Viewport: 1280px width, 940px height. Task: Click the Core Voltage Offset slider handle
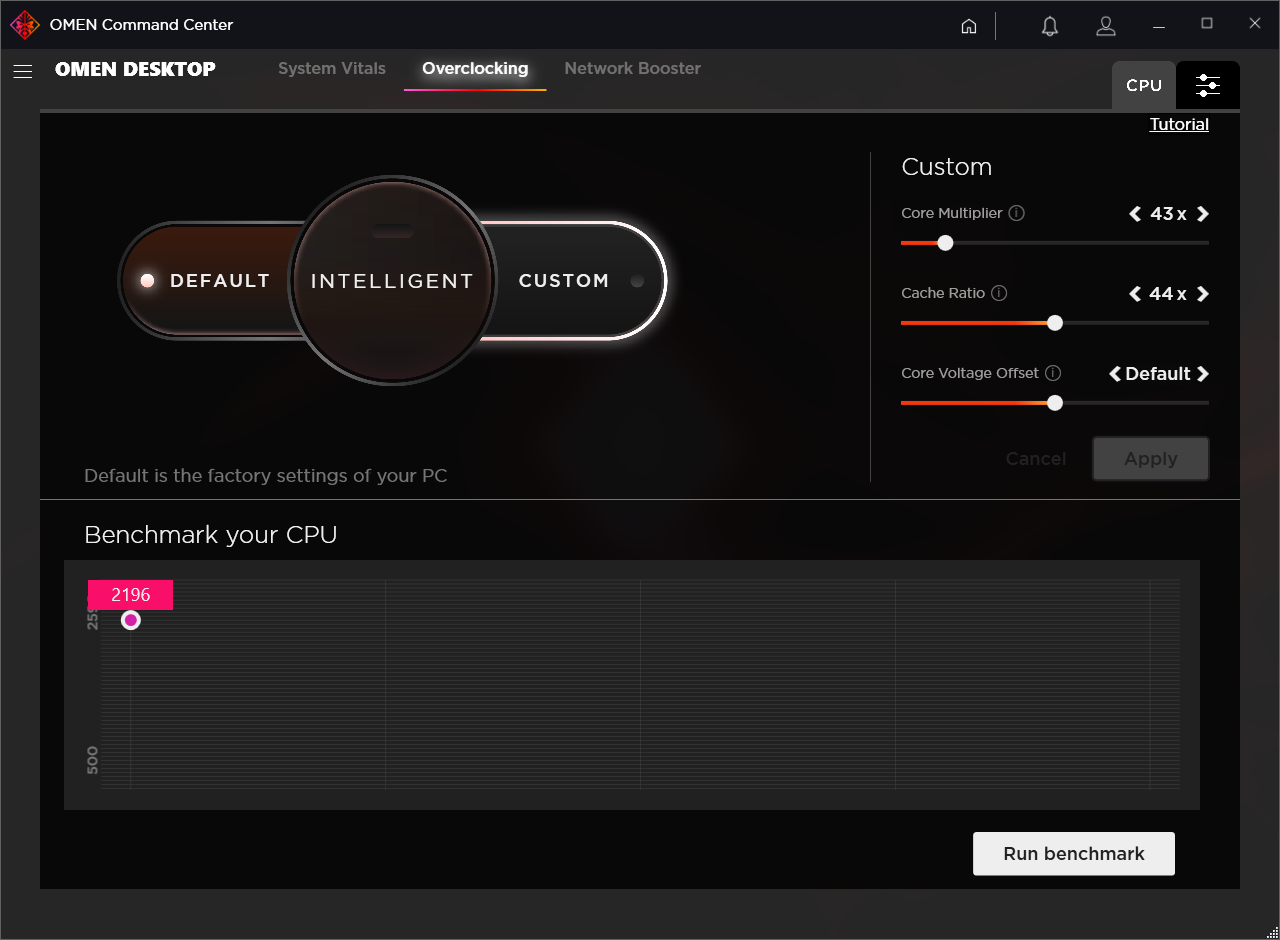[1055, 403]
